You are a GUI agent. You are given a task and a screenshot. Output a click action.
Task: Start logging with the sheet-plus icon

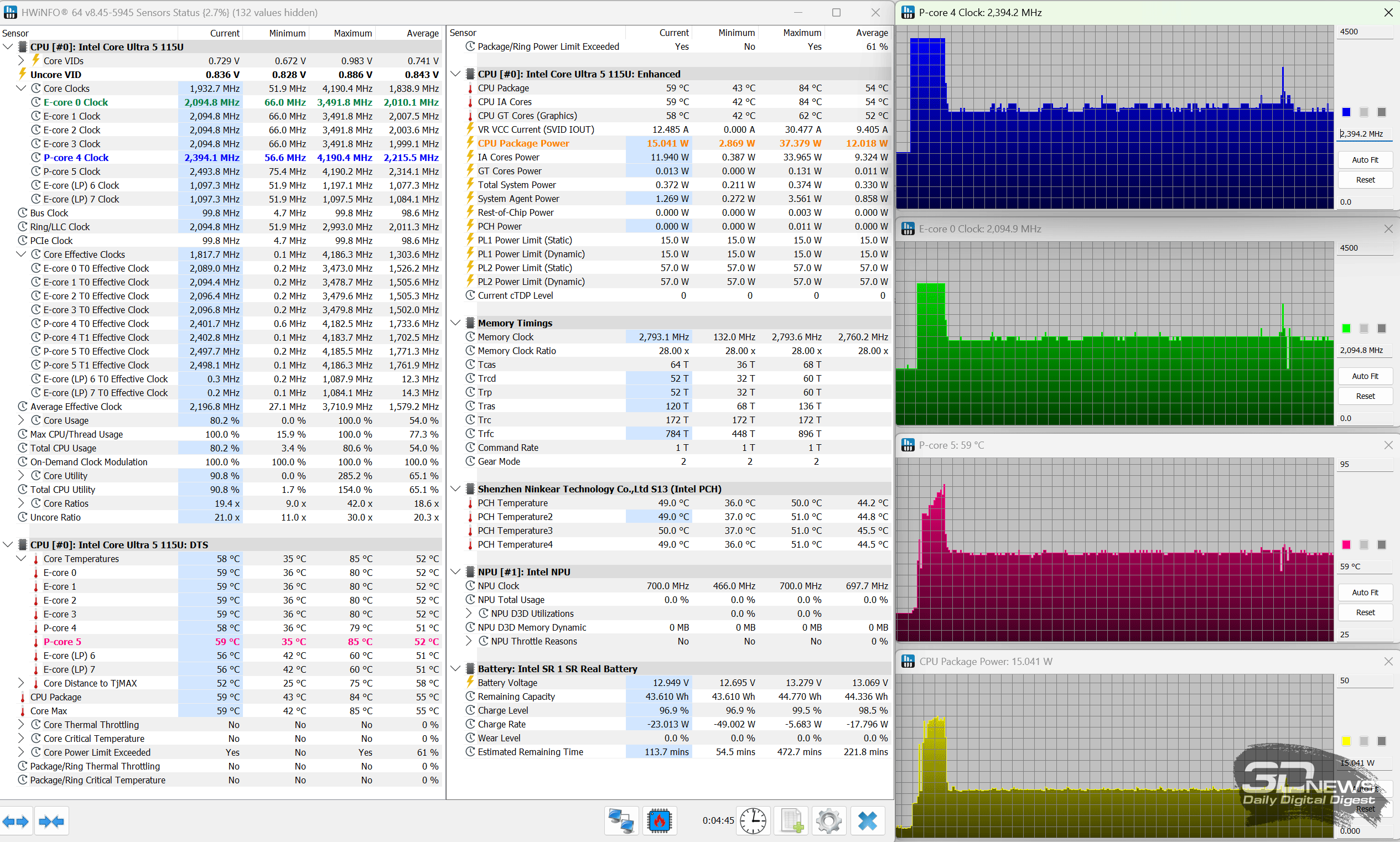click(791, 820)
